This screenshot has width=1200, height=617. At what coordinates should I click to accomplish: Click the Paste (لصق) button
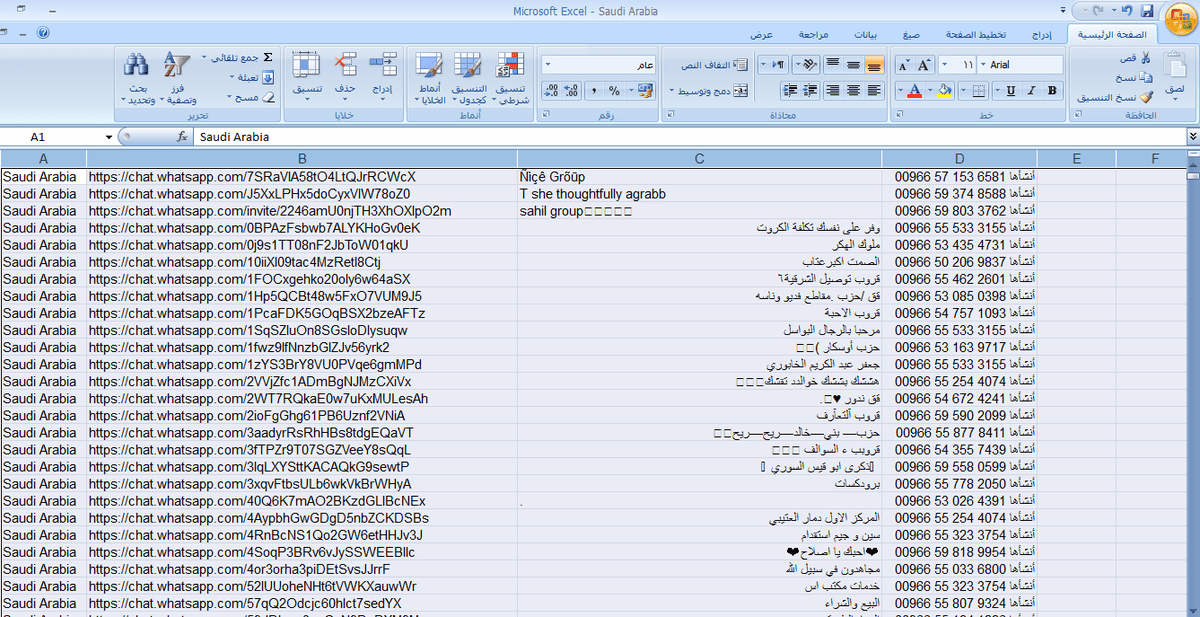click(x=1175, y=73)
